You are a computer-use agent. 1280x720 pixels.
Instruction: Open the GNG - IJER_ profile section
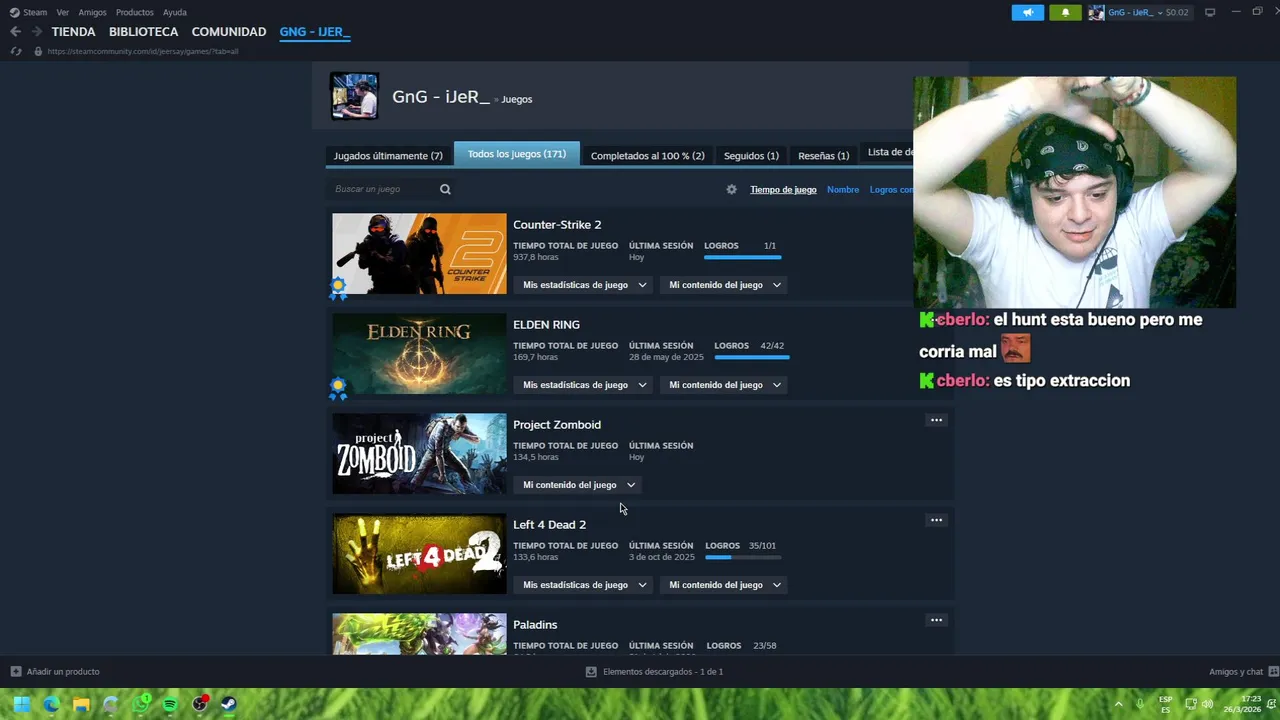[314, 32]
